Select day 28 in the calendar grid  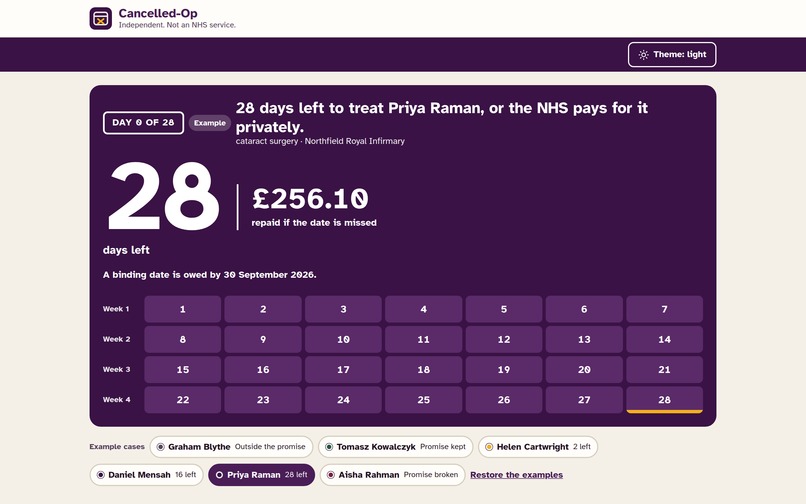click(x=664, y=400)
